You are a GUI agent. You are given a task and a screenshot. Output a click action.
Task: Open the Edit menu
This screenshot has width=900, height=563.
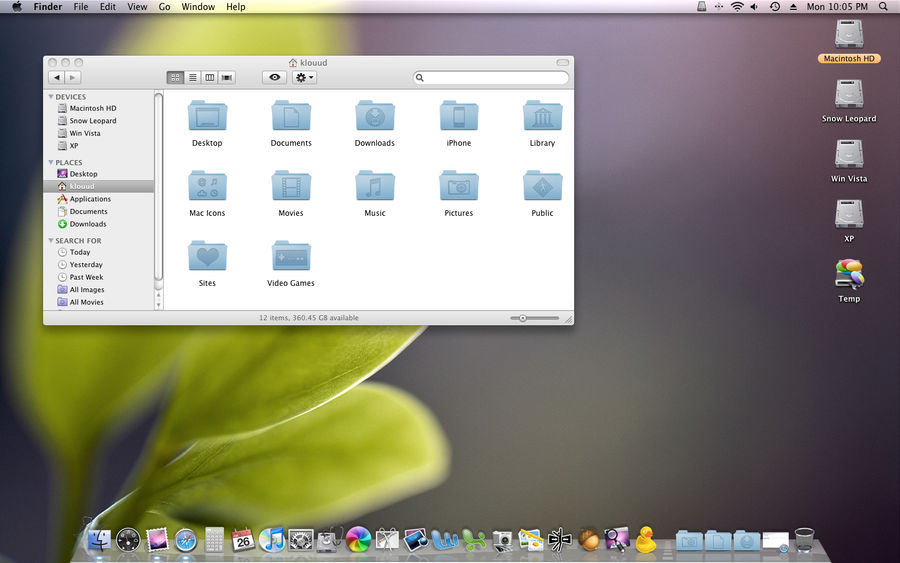click(x=107, y=7)
